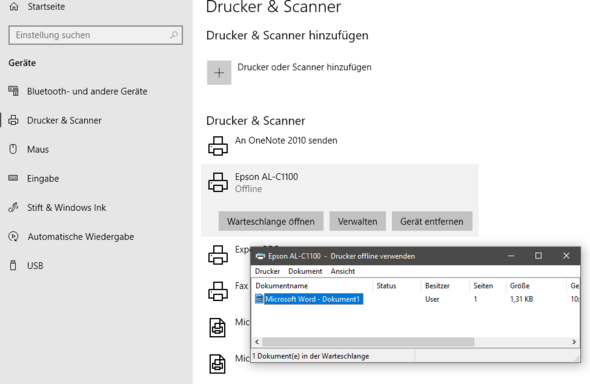Image resolution: width=590 pixels, height=384 pixels.
Task: Click the queue scrollbar right arrow
Action: pos(574,342)
